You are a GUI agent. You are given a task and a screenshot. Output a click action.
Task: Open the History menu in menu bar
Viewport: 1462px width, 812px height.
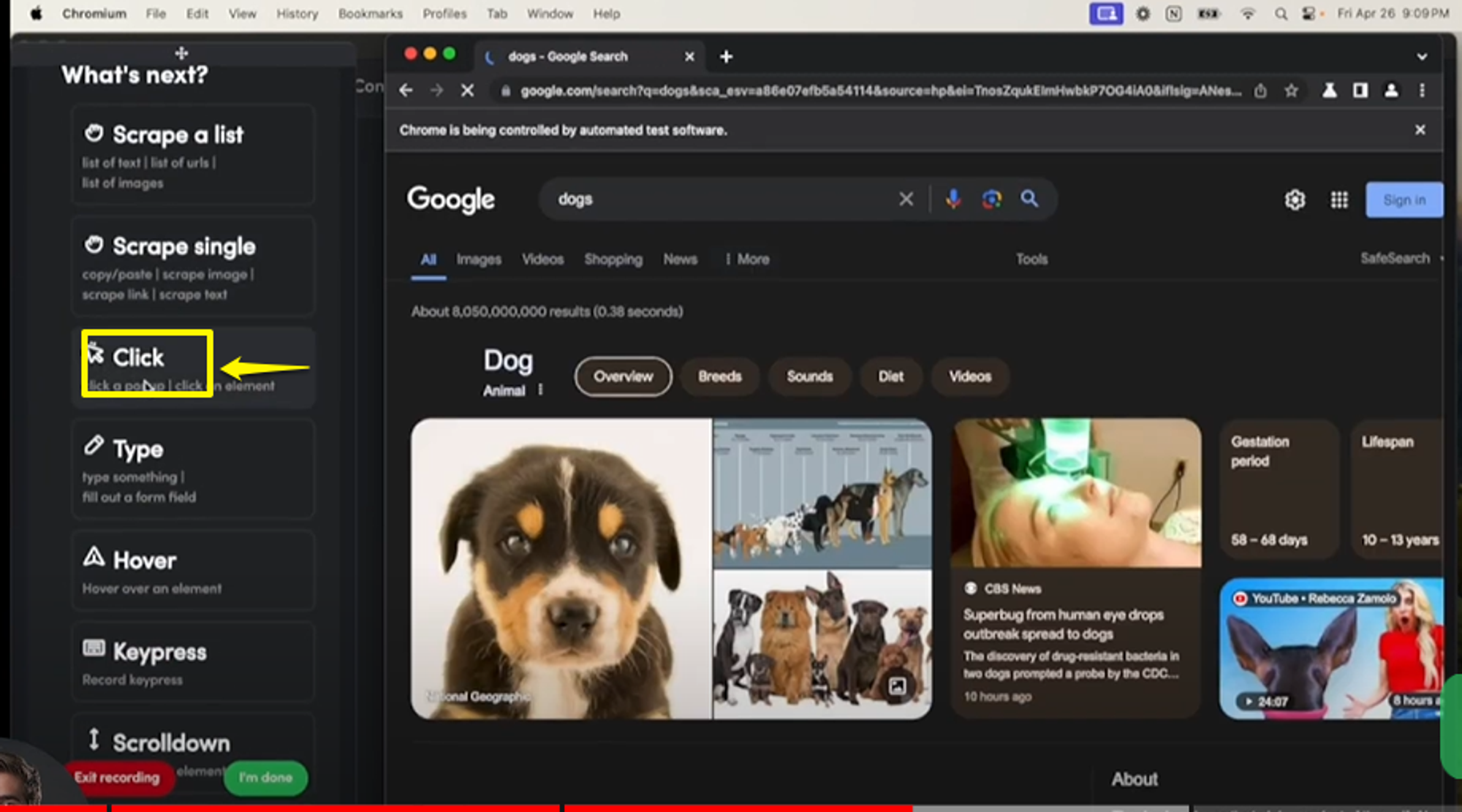coord(297,13)
